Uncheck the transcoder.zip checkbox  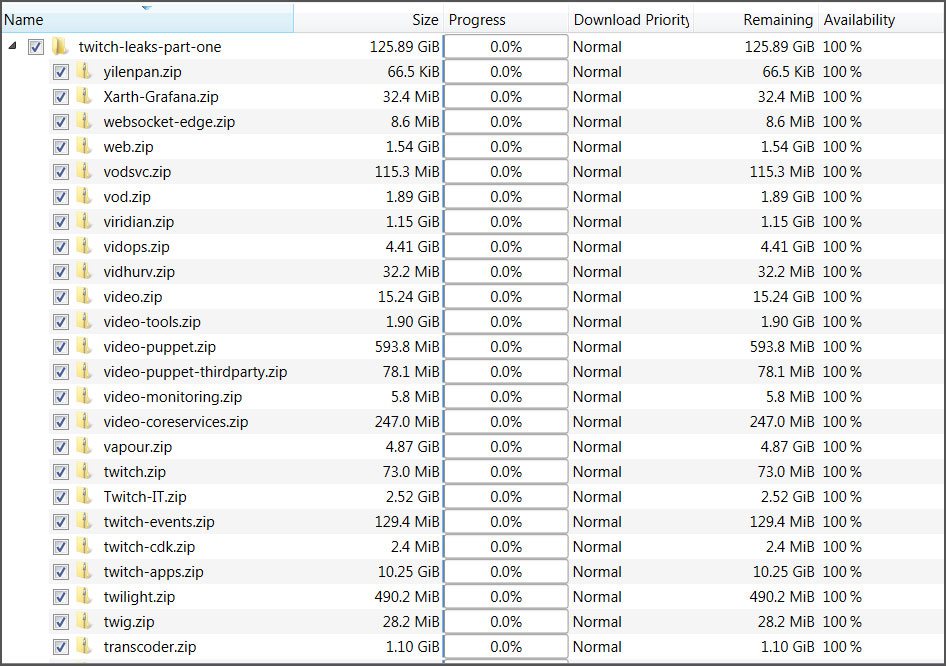tap(60, 647)
